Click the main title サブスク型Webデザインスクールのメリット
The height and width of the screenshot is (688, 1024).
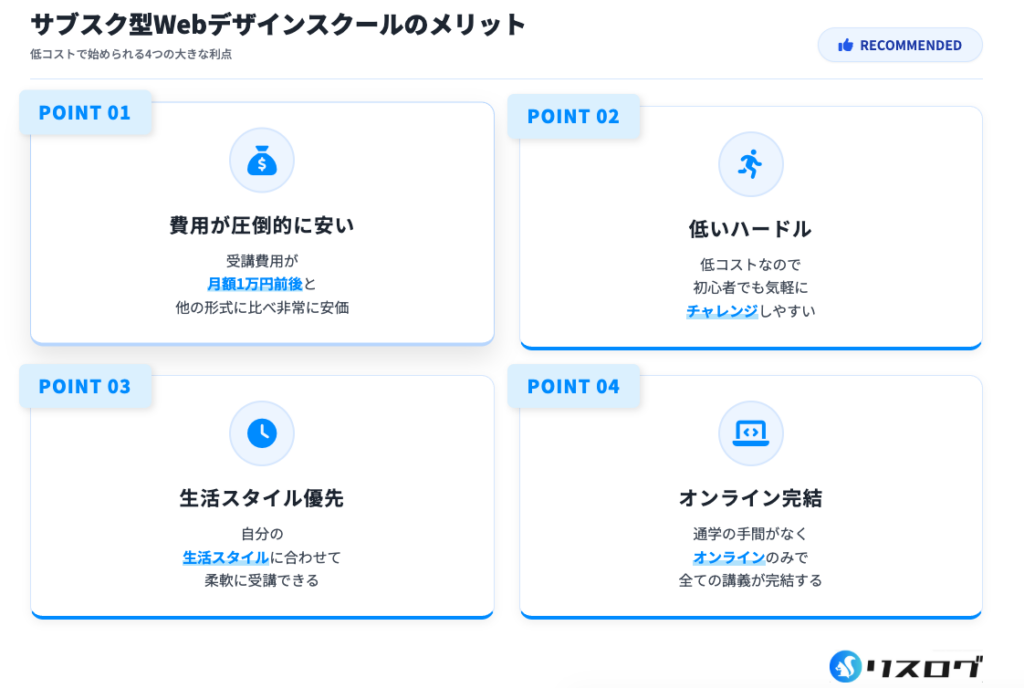pyautogui.click(x=278, y=25)
